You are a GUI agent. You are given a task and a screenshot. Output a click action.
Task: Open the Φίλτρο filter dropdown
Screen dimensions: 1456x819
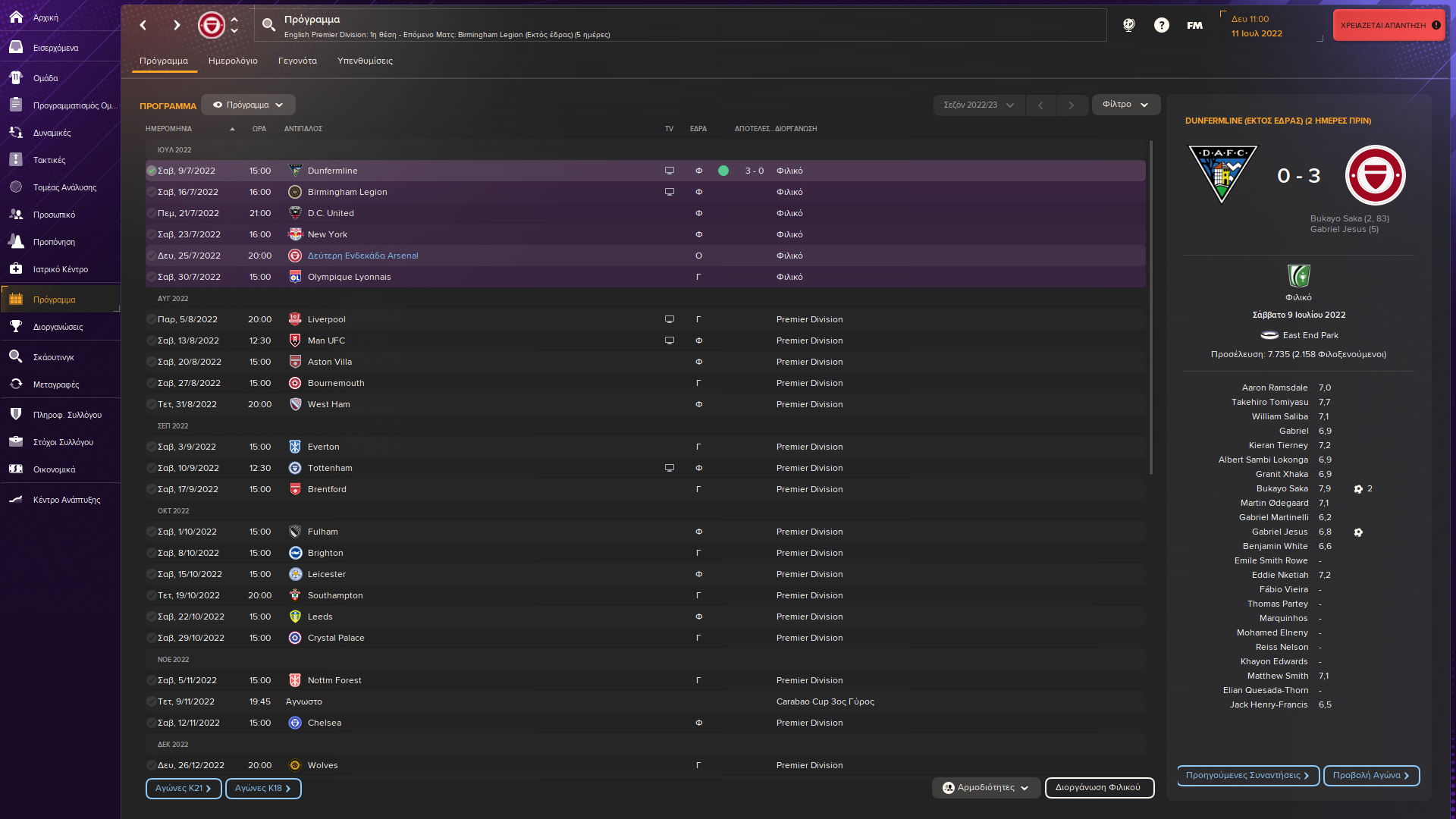[x=1125, y=105]
